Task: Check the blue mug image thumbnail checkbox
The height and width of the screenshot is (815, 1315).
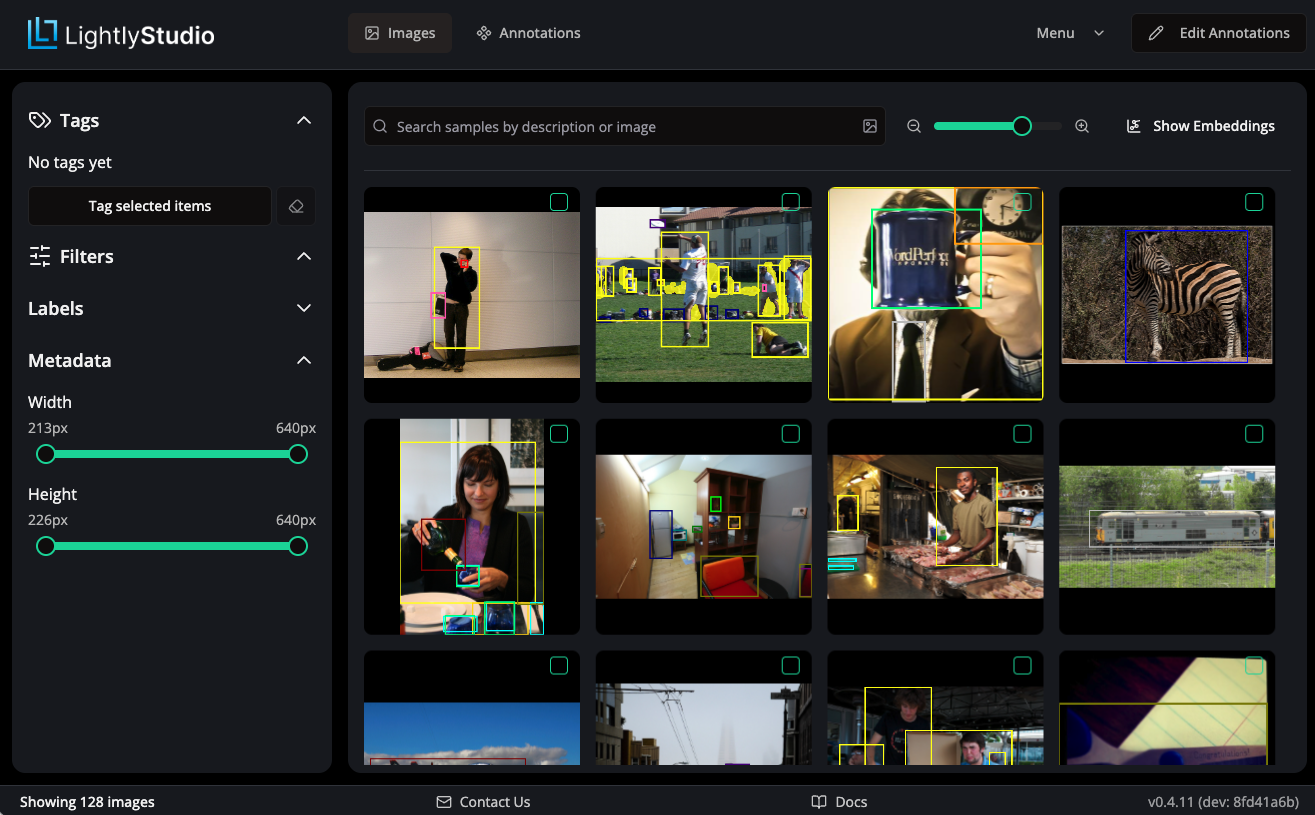Action: click(1022, 202)
